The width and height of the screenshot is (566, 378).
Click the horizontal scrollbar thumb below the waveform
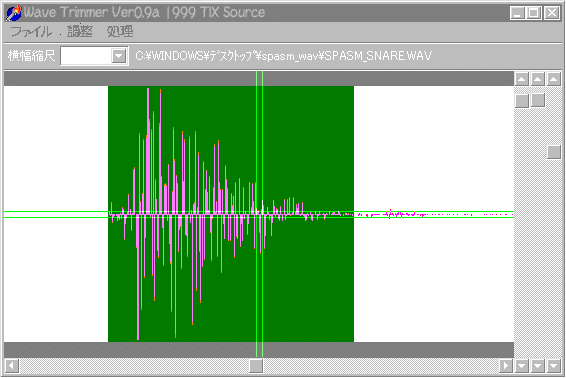pos(256,366)
